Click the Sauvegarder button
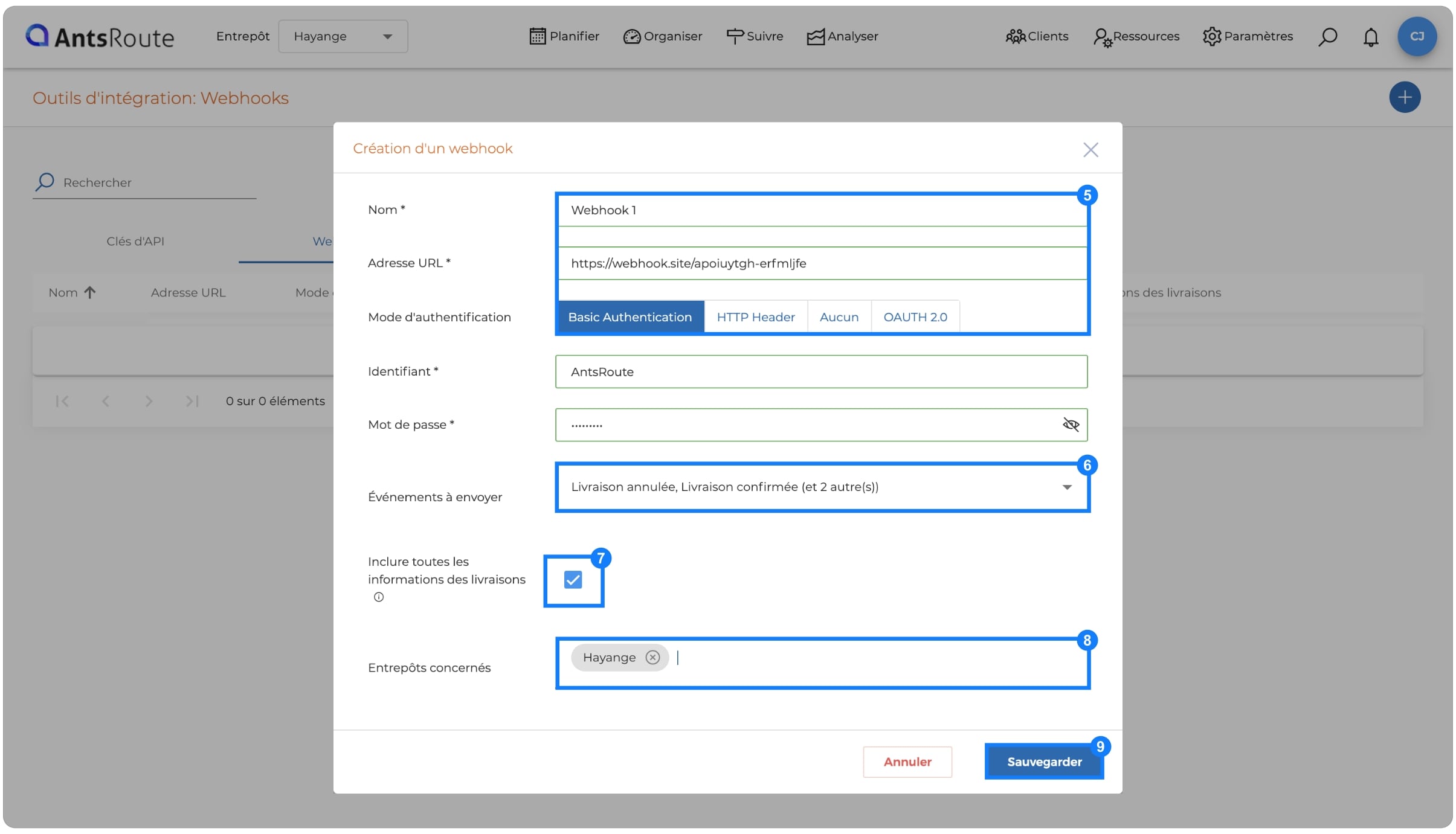Viewport: 1456px width, 834px height. [x=1044, y=762]
